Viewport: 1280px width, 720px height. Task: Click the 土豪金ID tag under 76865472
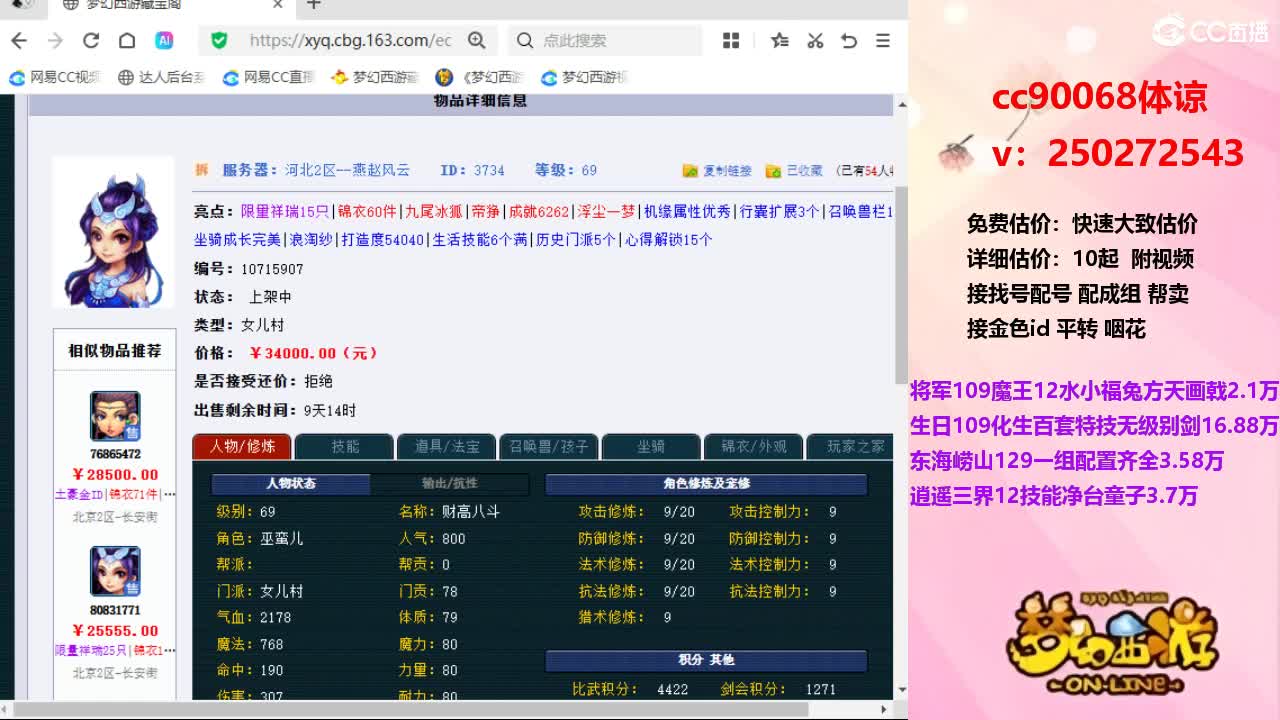(x=79, y=494)
